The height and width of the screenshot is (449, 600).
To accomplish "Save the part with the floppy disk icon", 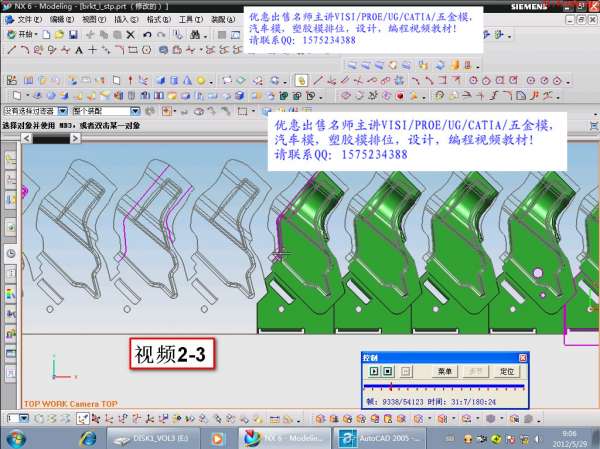I will (73, 35).
